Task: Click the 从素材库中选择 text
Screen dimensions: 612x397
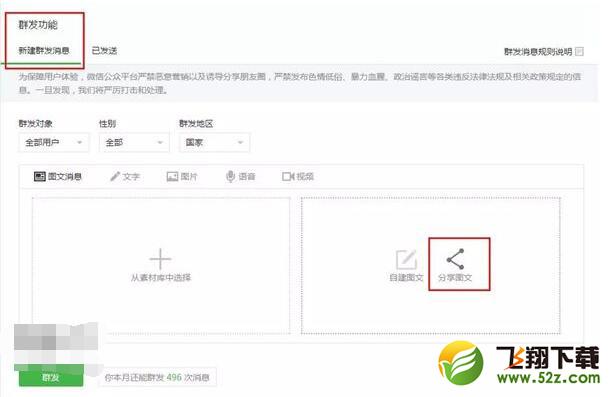Action: [x=161, y=278]
